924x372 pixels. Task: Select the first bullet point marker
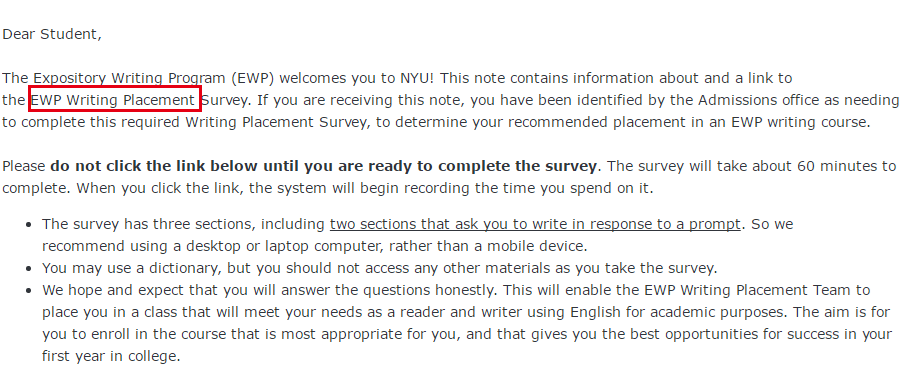click(x=29, y=225)
